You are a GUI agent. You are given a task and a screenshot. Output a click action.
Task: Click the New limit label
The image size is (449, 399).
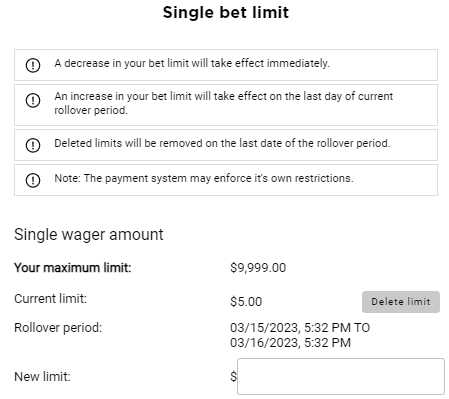tap(42, 377)
